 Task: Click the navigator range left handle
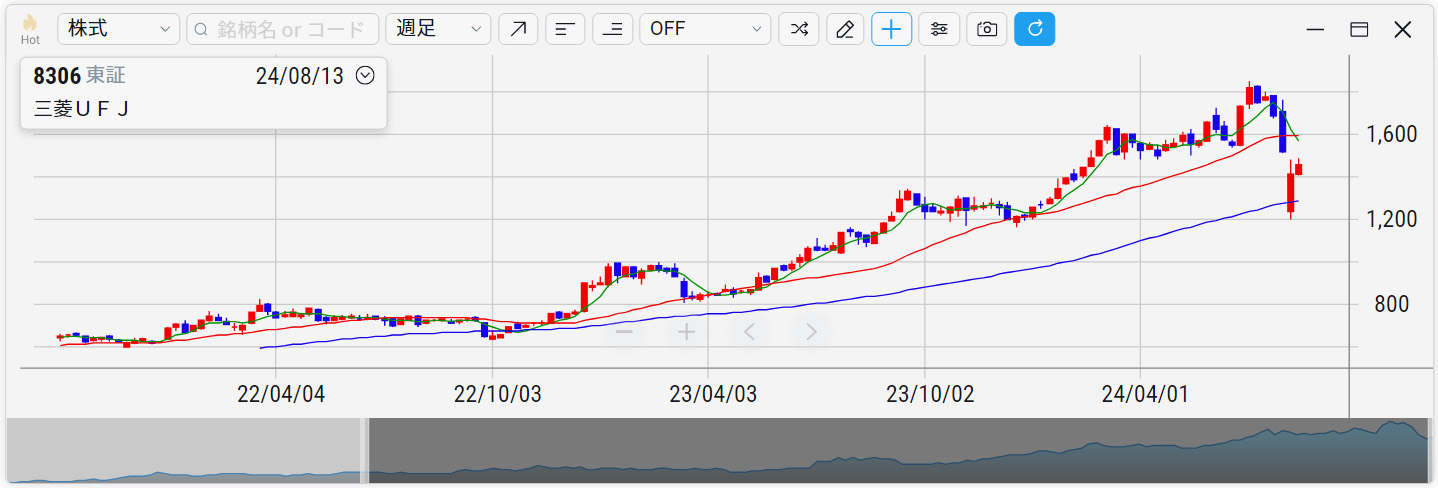pyautogui.click(x=365, y=451)
